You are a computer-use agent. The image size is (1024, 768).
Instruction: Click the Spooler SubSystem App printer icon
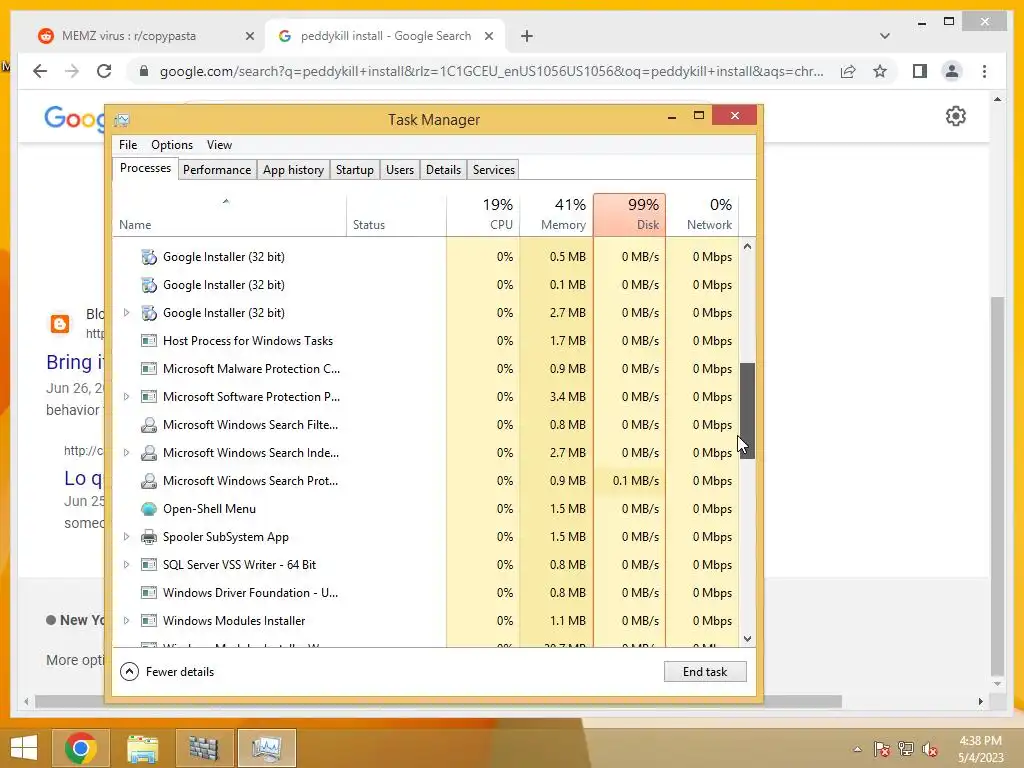[149, 537]
